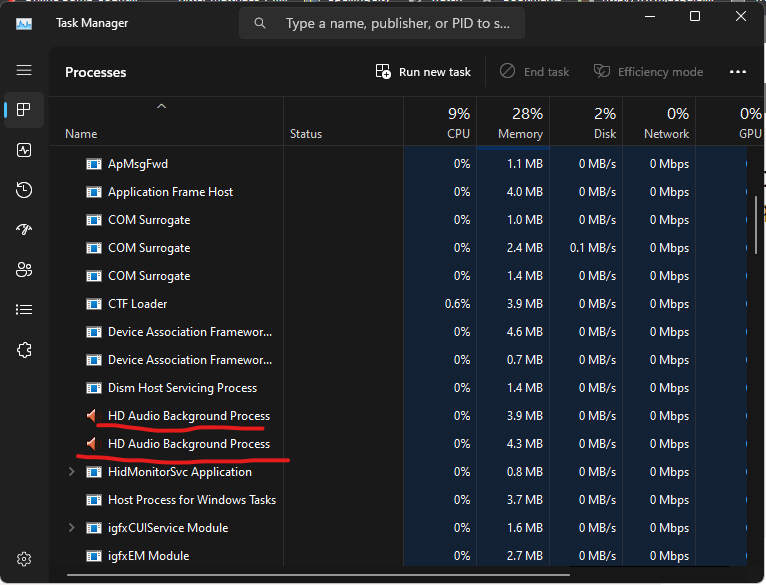Click the Efficiency mode button
This screenshot has height=585, width=766.
(x=648, y=72)
